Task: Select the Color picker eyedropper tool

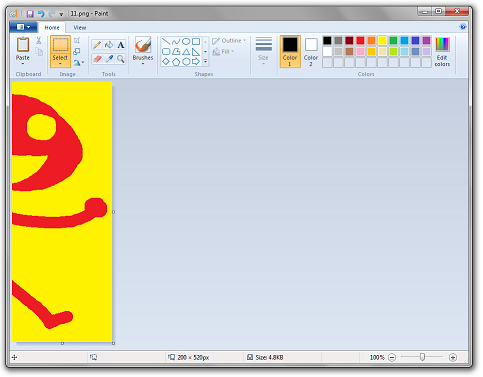Action: tap(109, 59)
